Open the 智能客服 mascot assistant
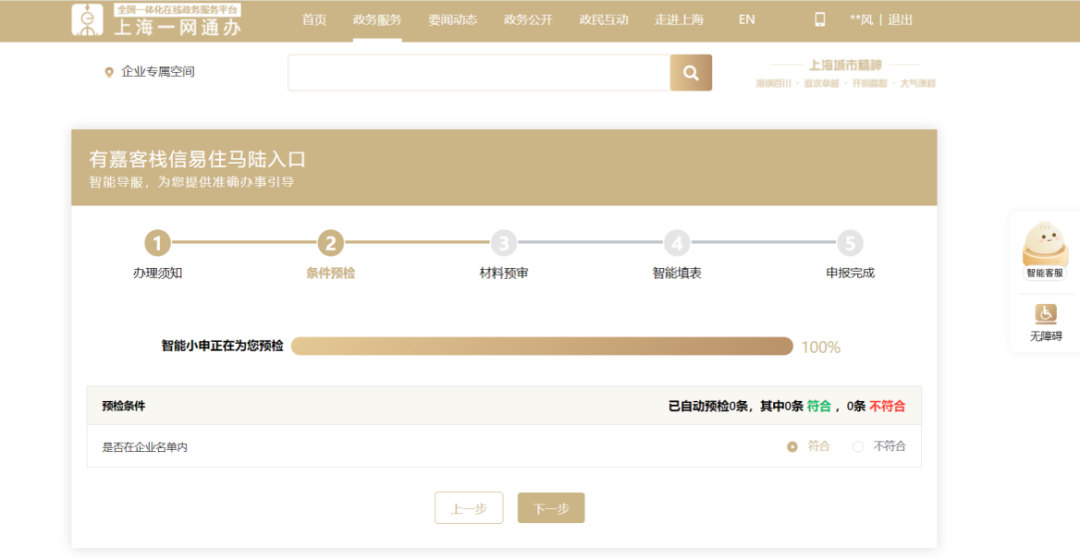 point(1045,249)
